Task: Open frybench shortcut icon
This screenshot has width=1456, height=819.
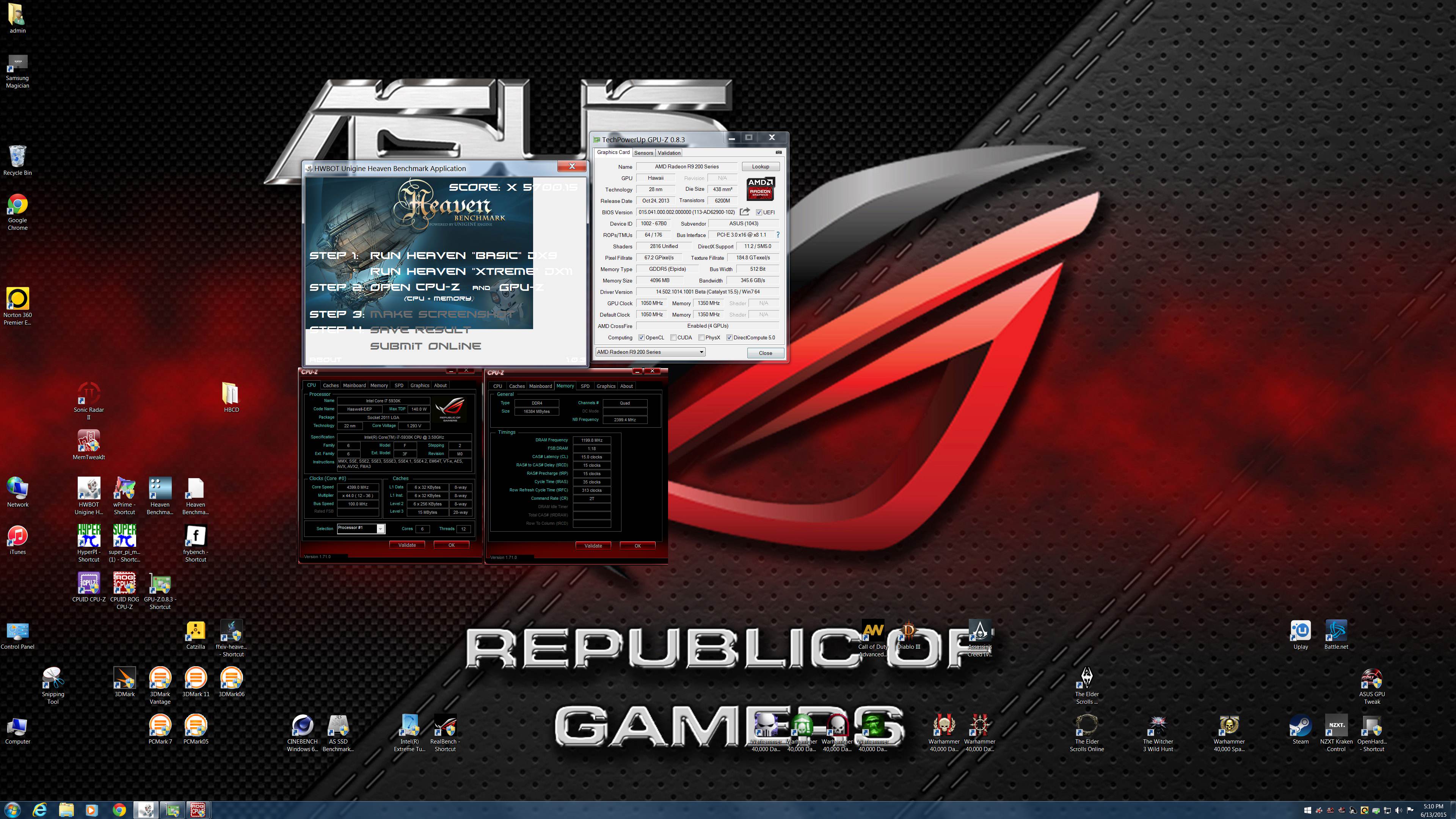Action: coord(196,544)
